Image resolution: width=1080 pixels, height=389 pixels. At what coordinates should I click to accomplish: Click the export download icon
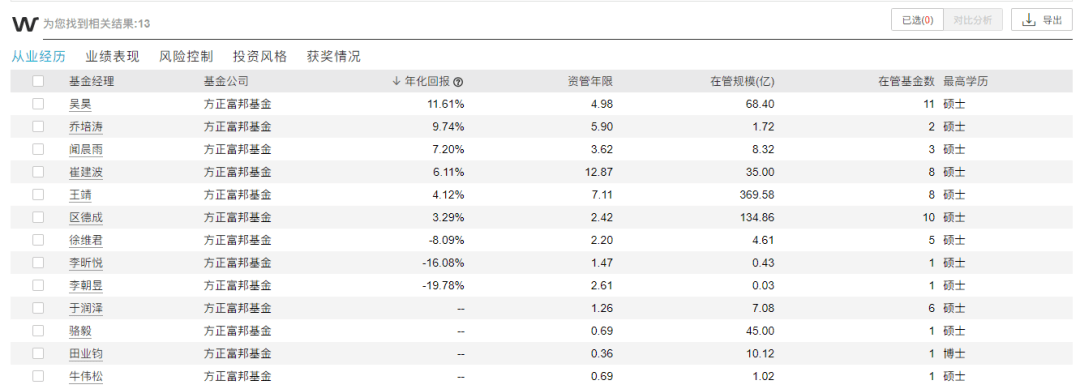[x=1029, y=20]
